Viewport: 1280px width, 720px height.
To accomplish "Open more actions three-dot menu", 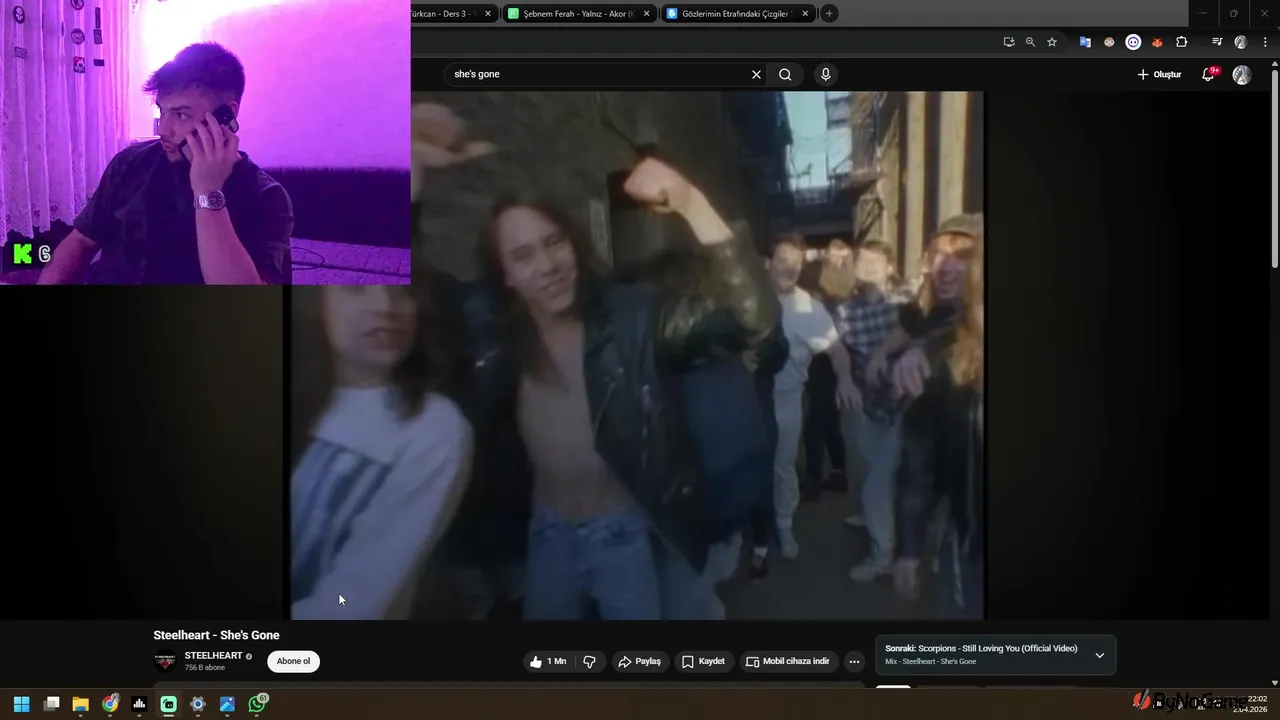I will (854, 661).
